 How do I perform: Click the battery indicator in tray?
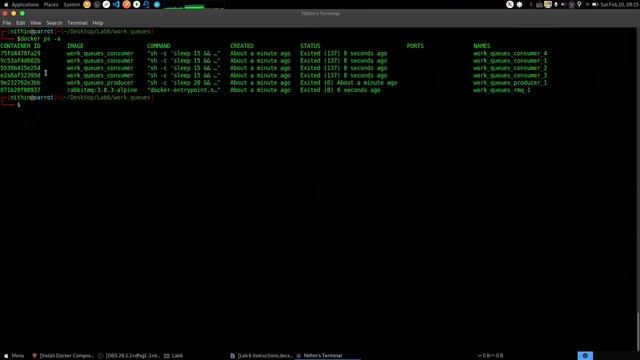click(x=595, y=4)
